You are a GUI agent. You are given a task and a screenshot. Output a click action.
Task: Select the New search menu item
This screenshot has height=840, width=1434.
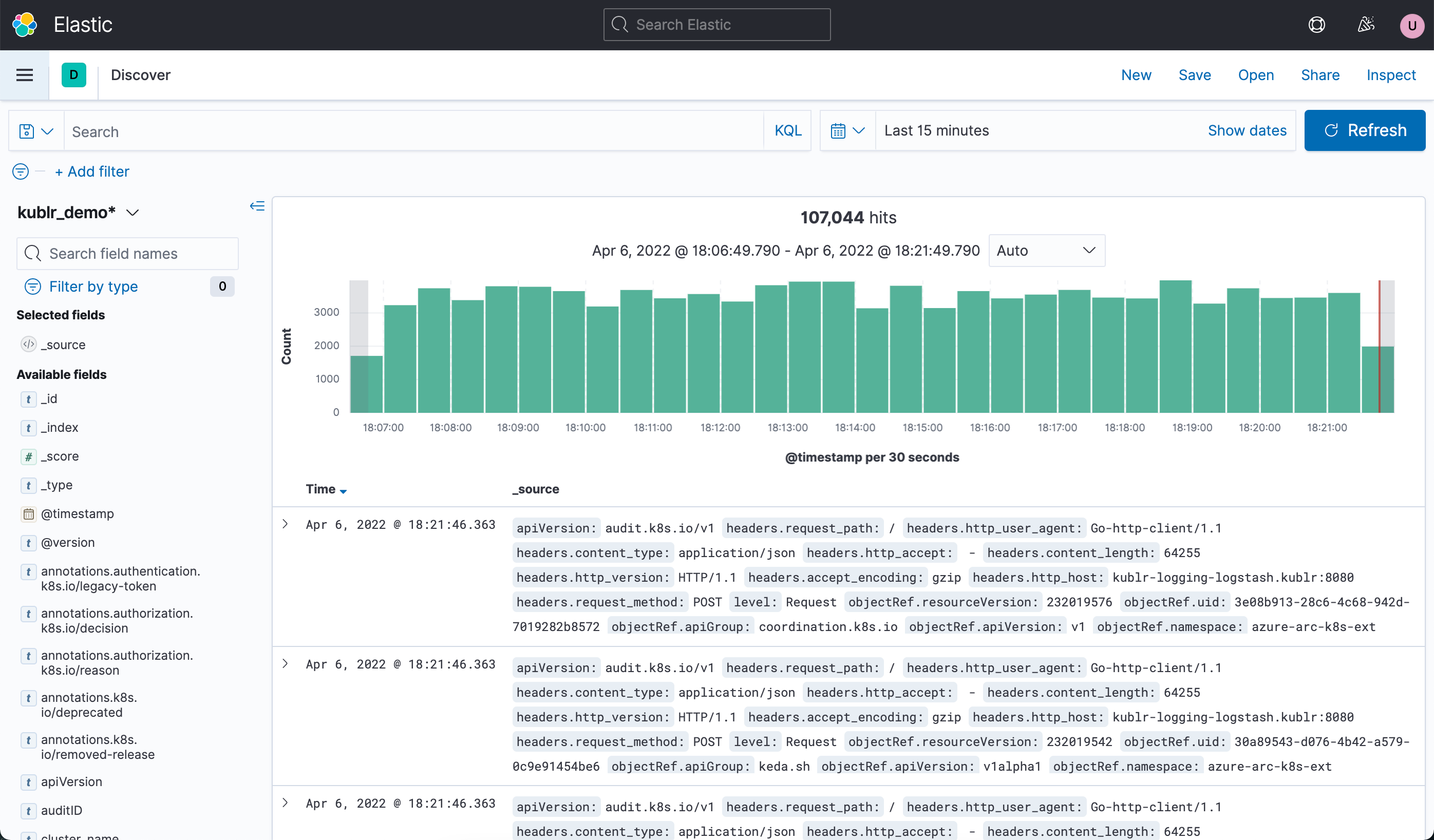(1137, 74)
